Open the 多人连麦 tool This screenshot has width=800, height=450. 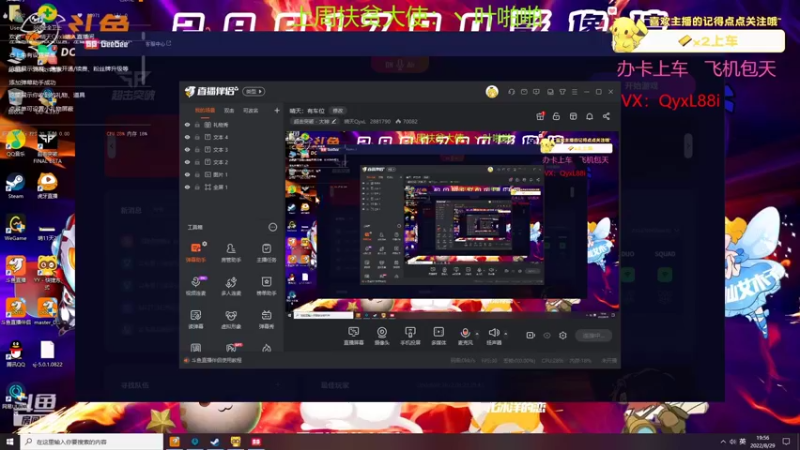[x=231, y=286]
